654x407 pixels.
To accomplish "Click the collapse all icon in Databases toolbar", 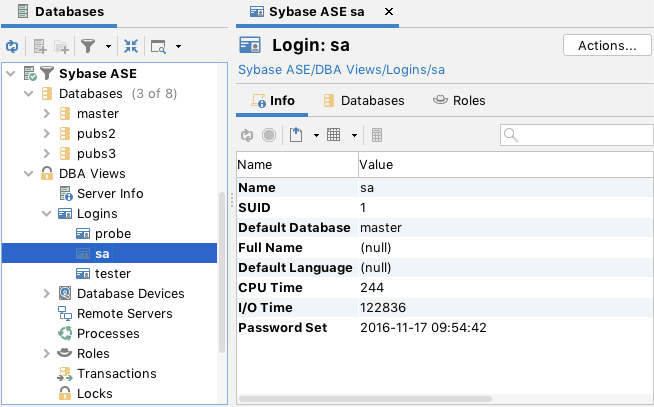I will [131, 46].
